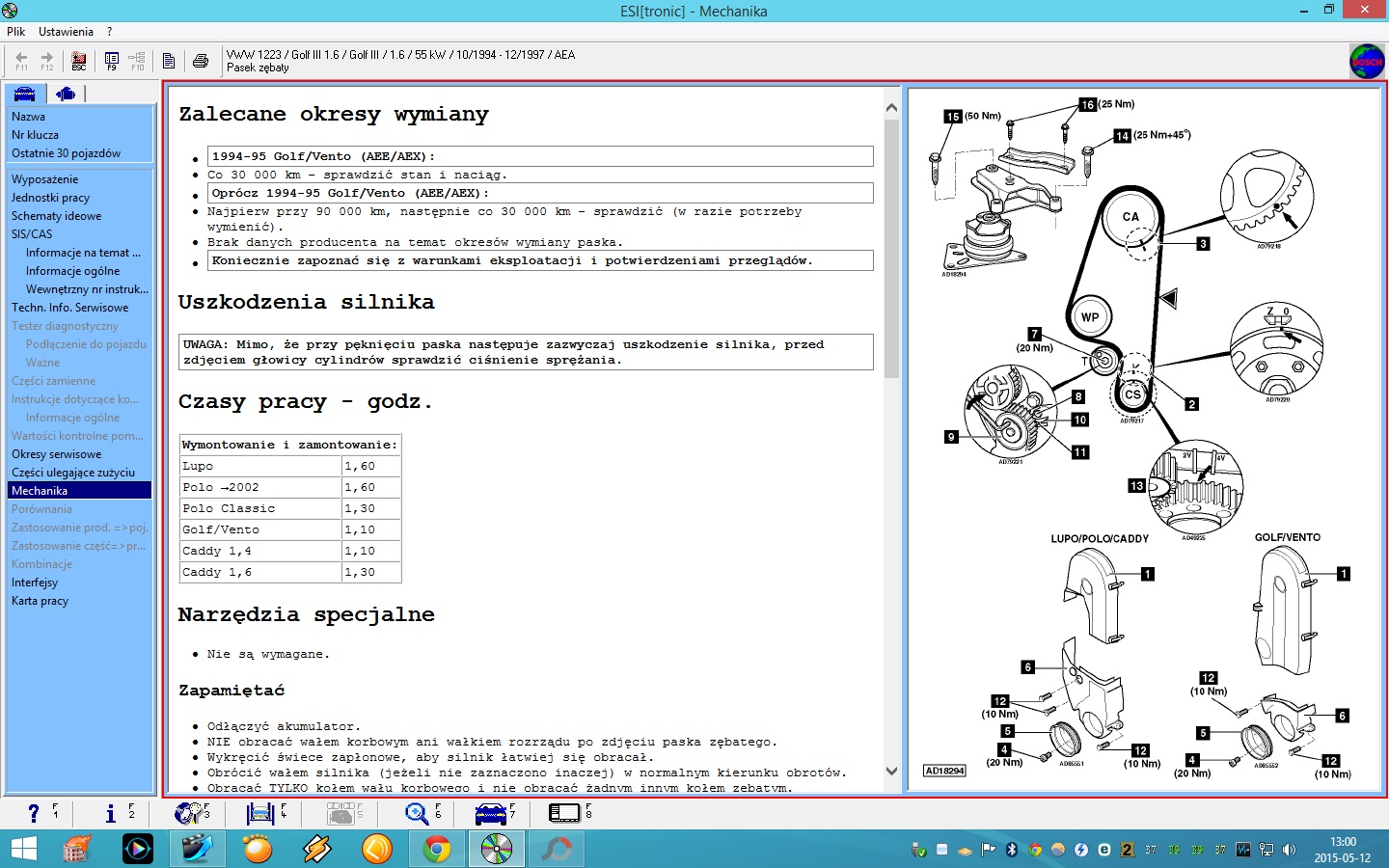The width and height of the screenshot is (1389, 868).
Task: Open Chrome from the Windows taskbar
Action: point(436,849)
